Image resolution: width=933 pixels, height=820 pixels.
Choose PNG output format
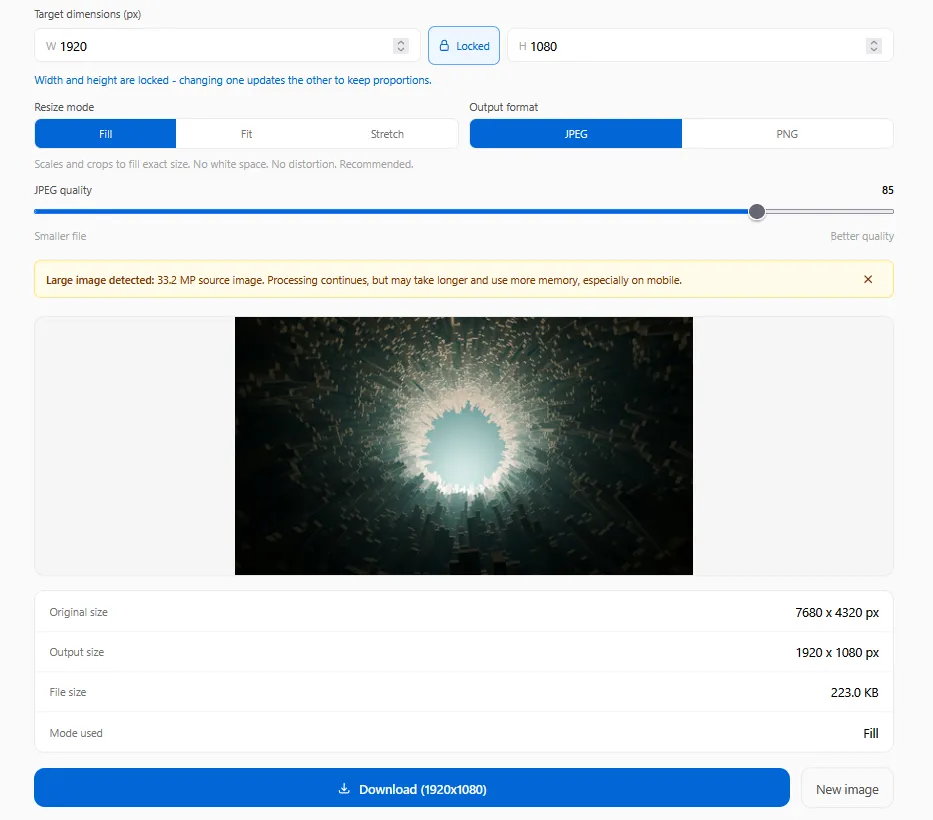tap(787, 134)
